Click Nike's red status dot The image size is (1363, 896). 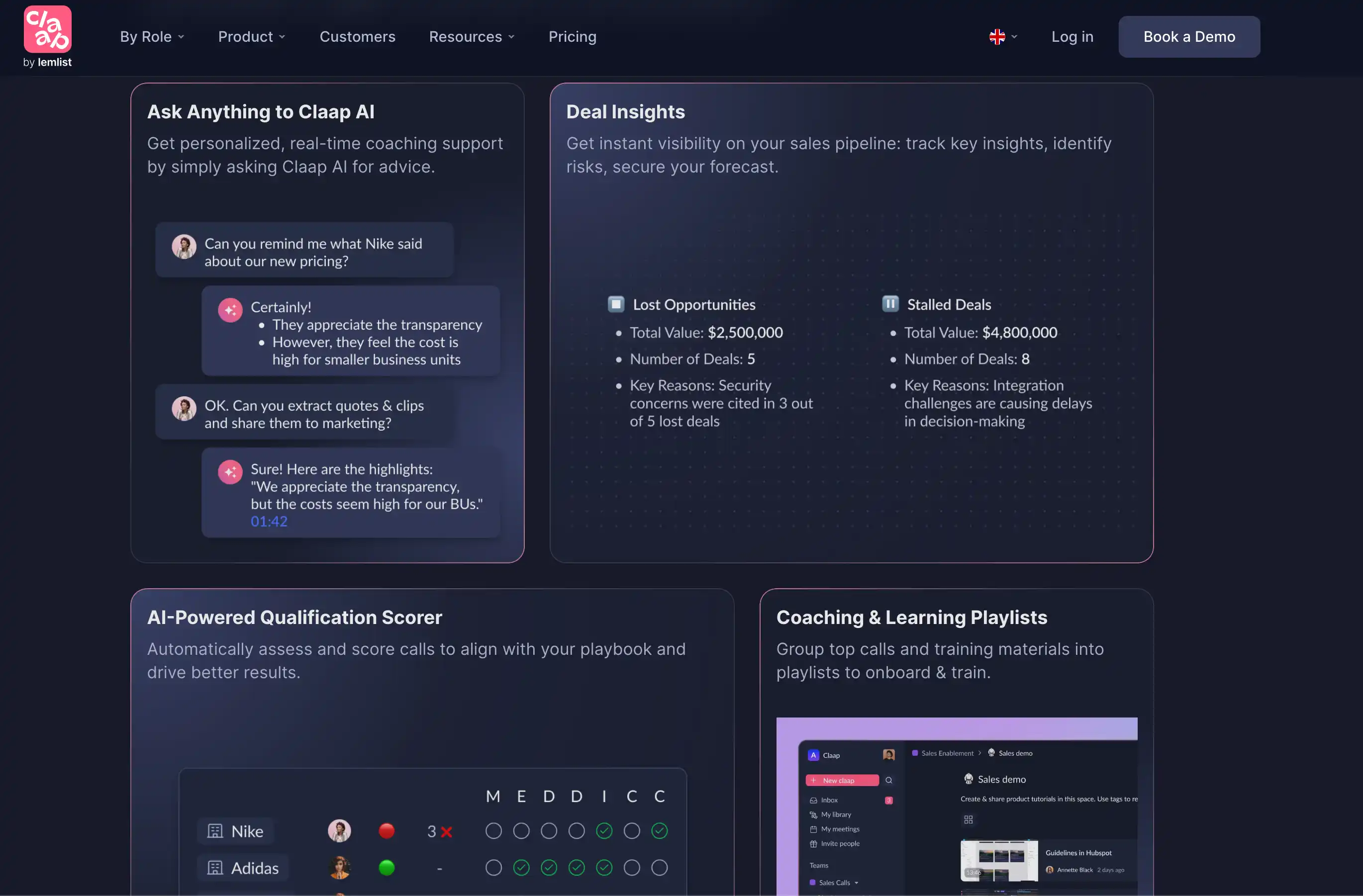tap(387, 831)
